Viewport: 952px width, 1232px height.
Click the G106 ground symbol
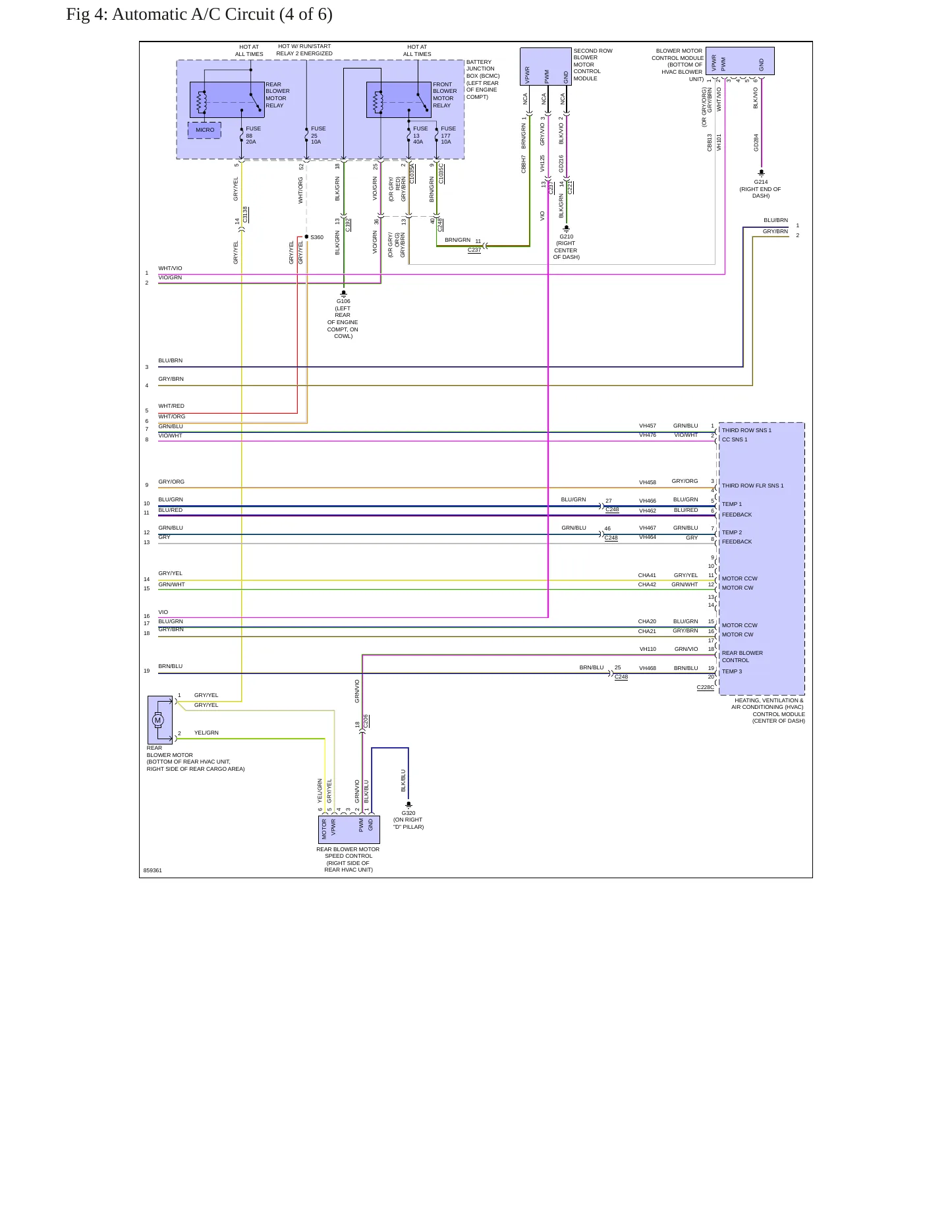point(343,293)
